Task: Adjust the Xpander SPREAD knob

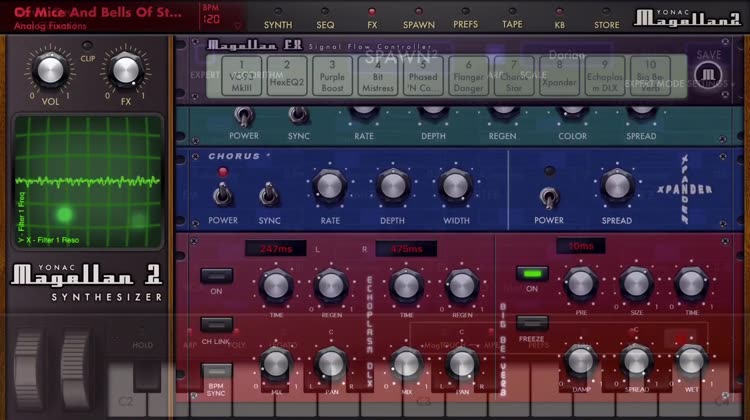Action: coord(617,187)
